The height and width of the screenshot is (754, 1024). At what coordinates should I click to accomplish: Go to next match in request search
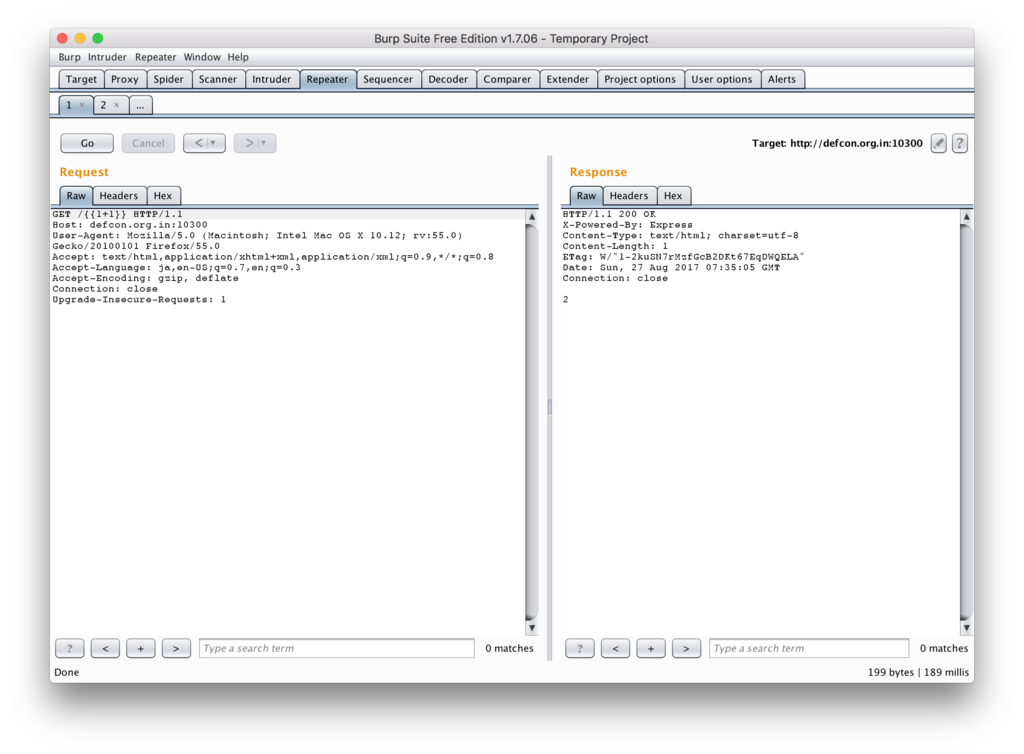point(176,648)
